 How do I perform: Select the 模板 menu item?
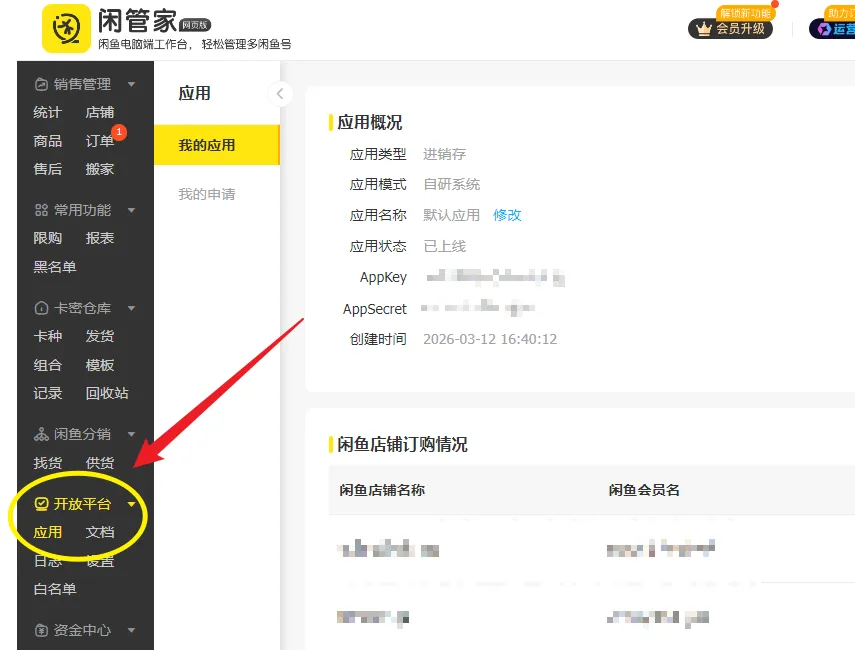click(x=100, y=365)
